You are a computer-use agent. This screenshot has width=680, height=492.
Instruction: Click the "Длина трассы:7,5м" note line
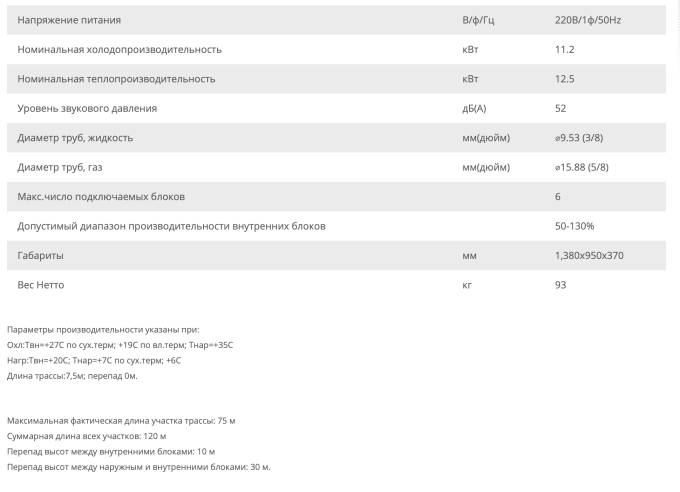coord(72,376)
